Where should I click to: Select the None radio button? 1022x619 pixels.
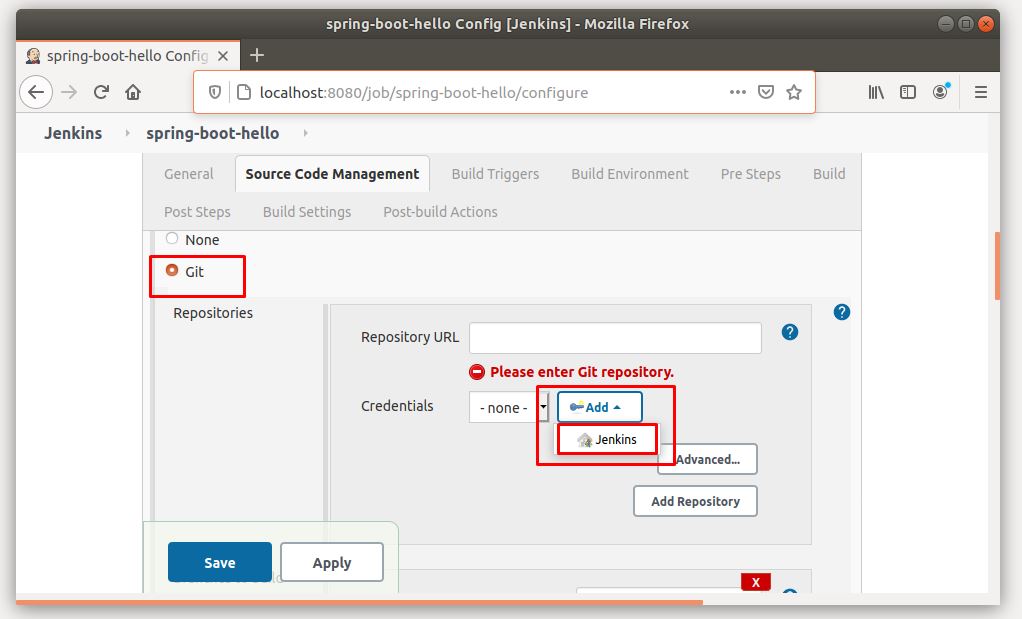click(x=174, y=239)
